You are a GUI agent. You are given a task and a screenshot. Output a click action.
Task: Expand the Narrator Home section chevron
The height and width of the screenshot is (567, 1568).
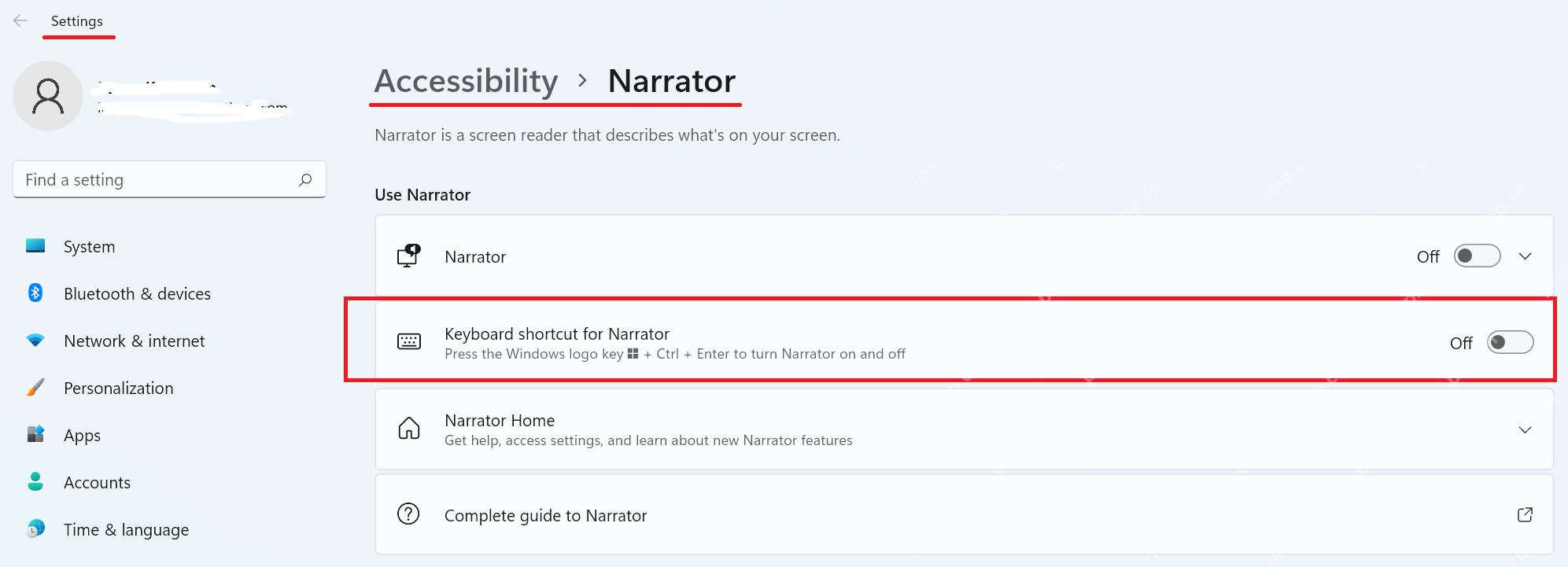click(x=1525, y=430)
